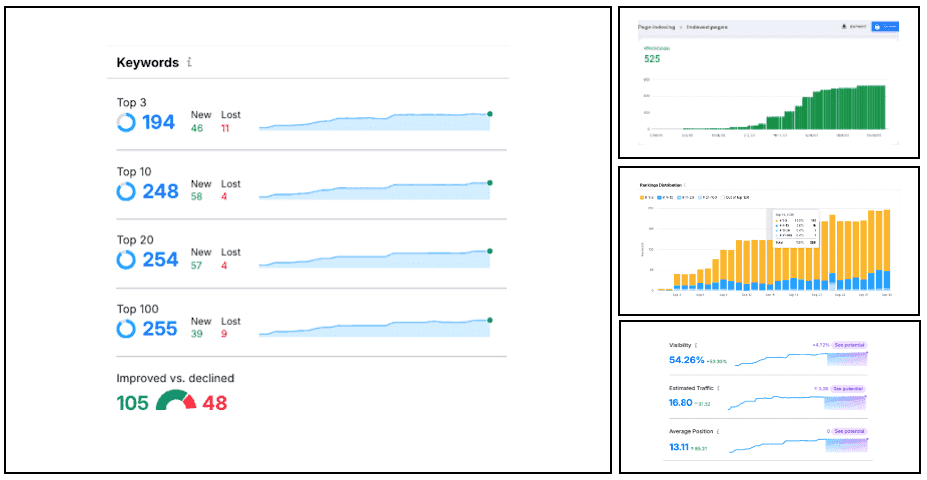
Task: Click the Top 100 Lost value 9
Action: [224, 334]
